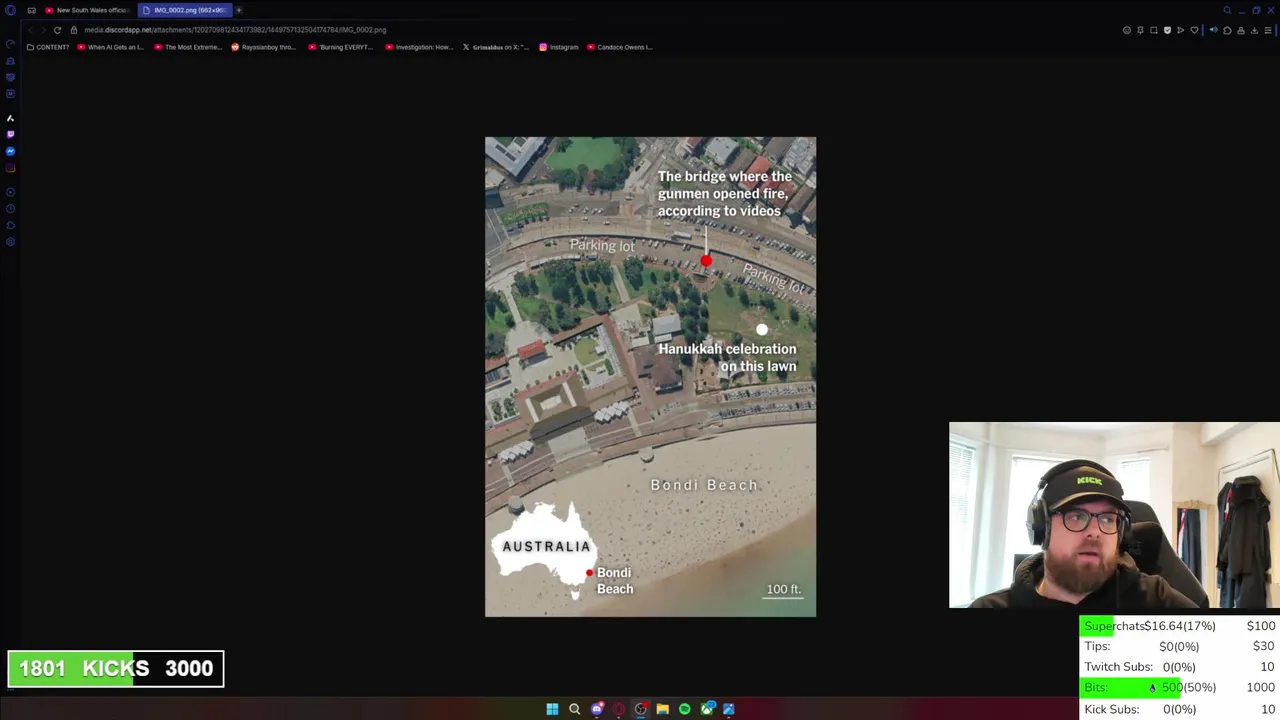Open the downloads icon
This screenshot has width=1280, height=720.
click(x=1254, y=30)
